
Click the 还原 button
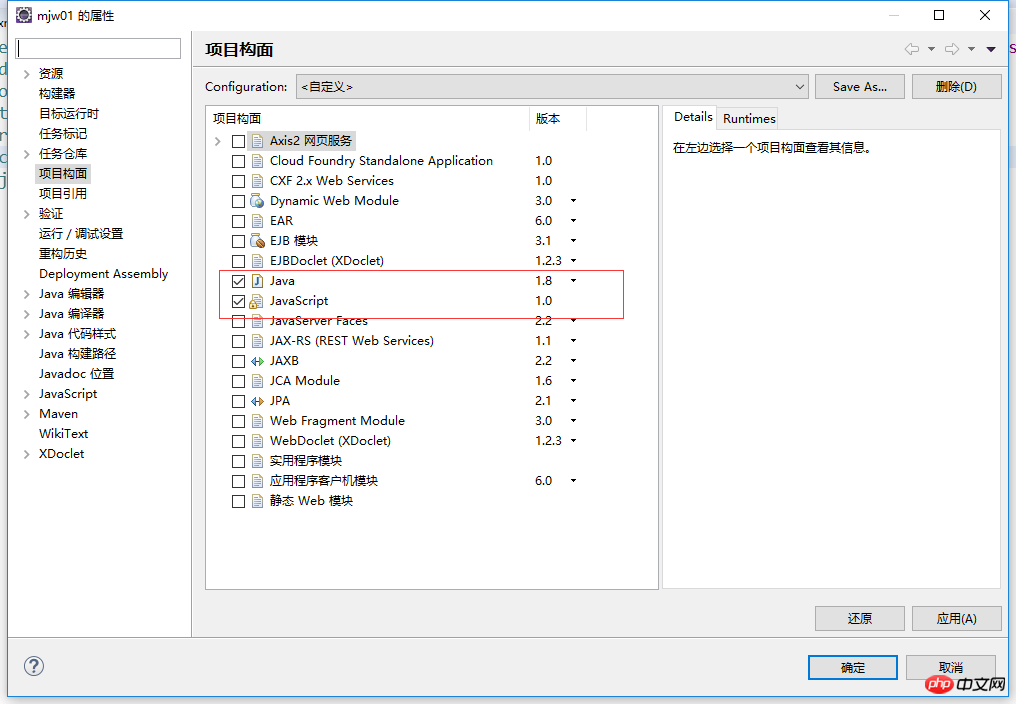coord(859,618)
